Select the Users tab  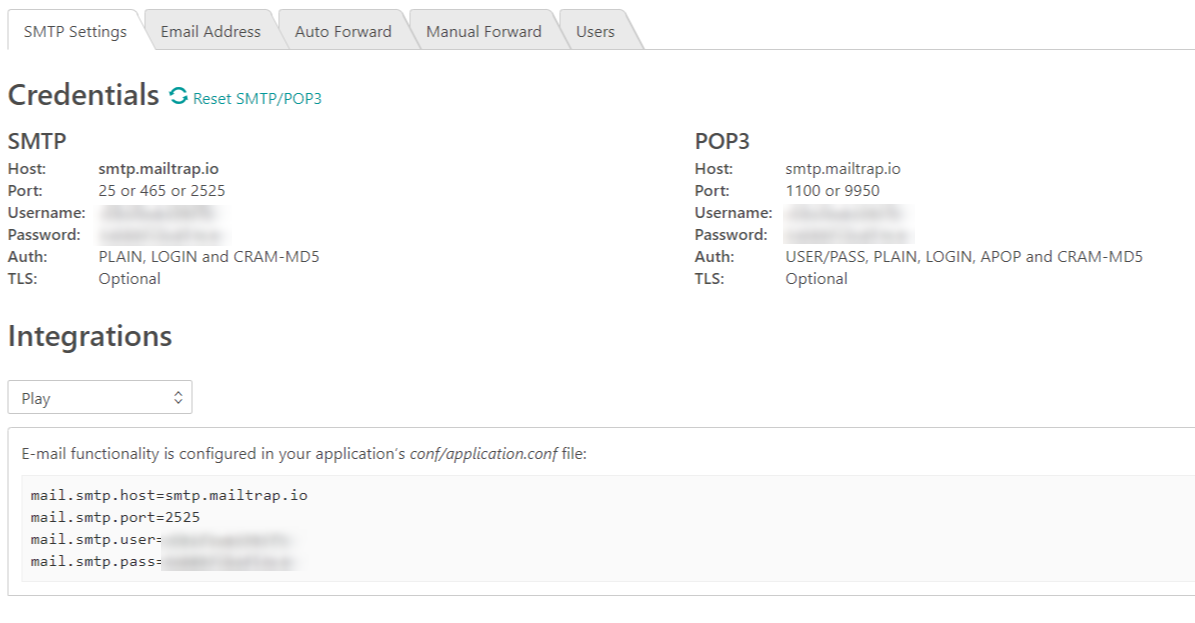click(595, 31)
